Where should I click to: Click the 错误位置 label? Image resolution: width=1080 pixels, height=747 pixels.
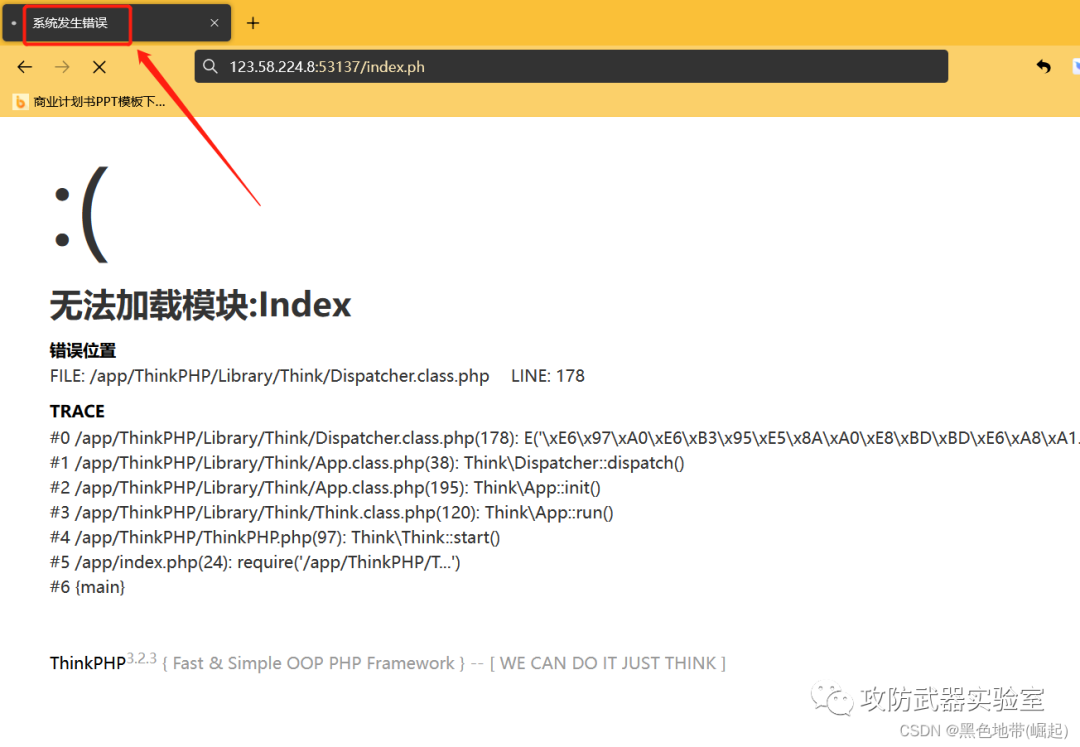[x=83, y=350]
